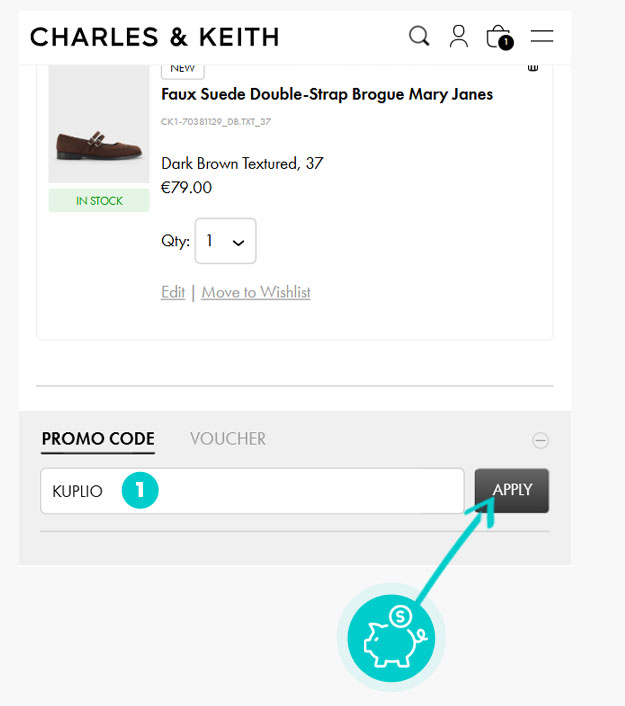Click the IN STOCK status label
The image size is (625, 706).
click(x=99, y=201)
